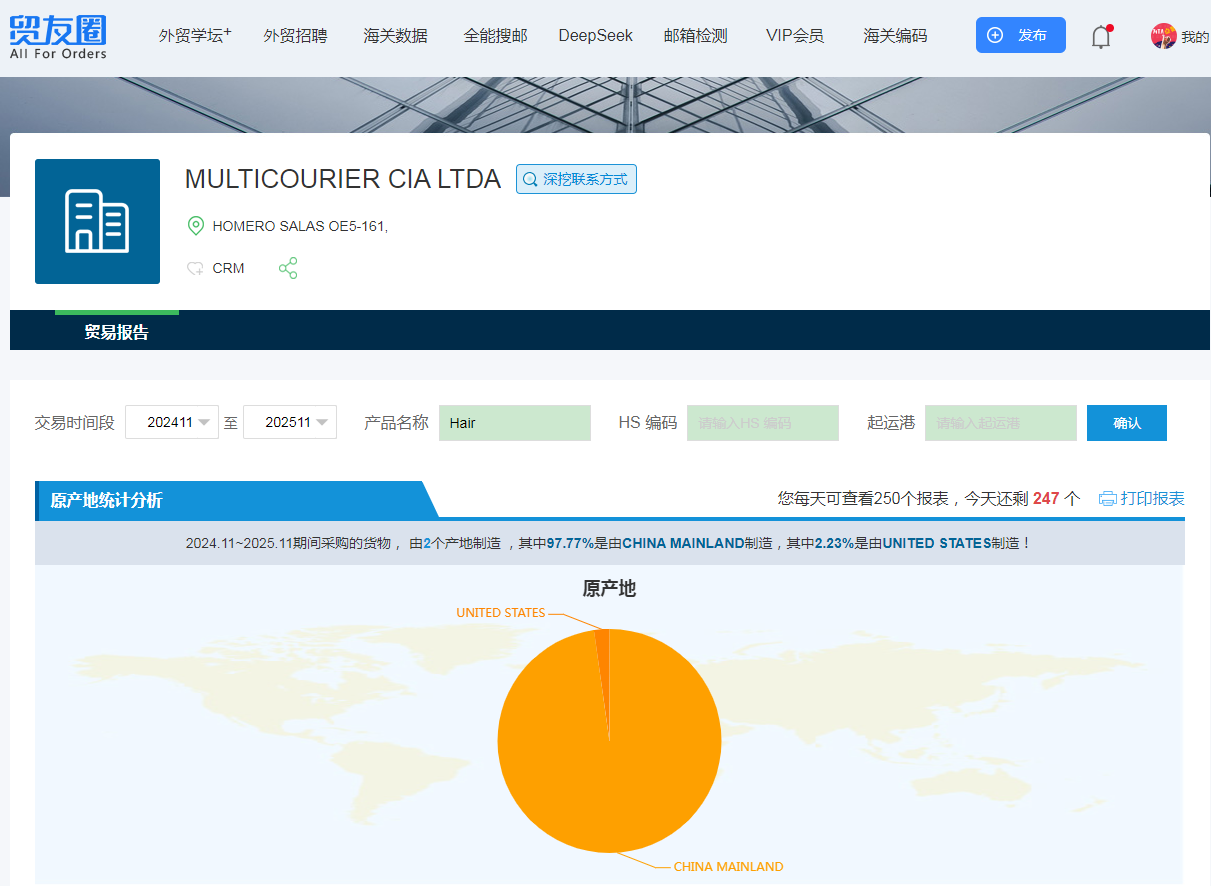
Task: Open the DeepSeek navigation link
Action: pos(595,36)
